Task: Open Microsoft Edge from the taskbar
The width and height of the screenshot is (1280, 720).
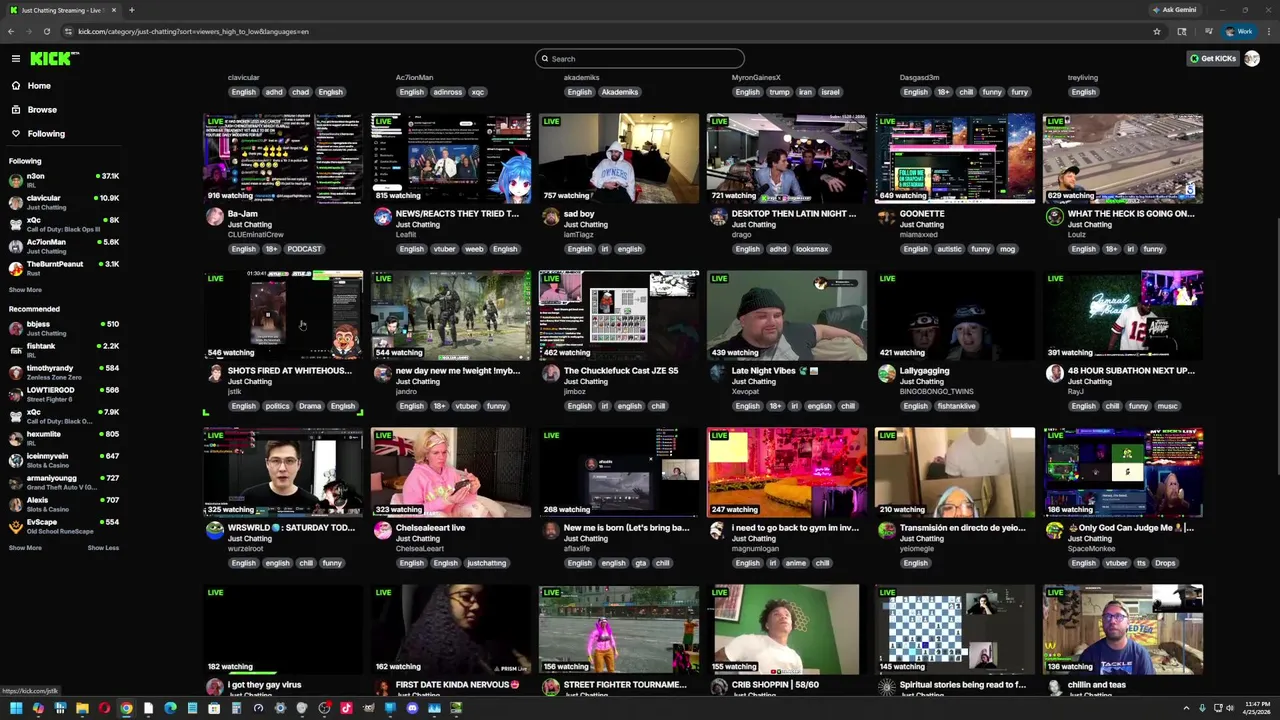Action: [x=170, y=708]
